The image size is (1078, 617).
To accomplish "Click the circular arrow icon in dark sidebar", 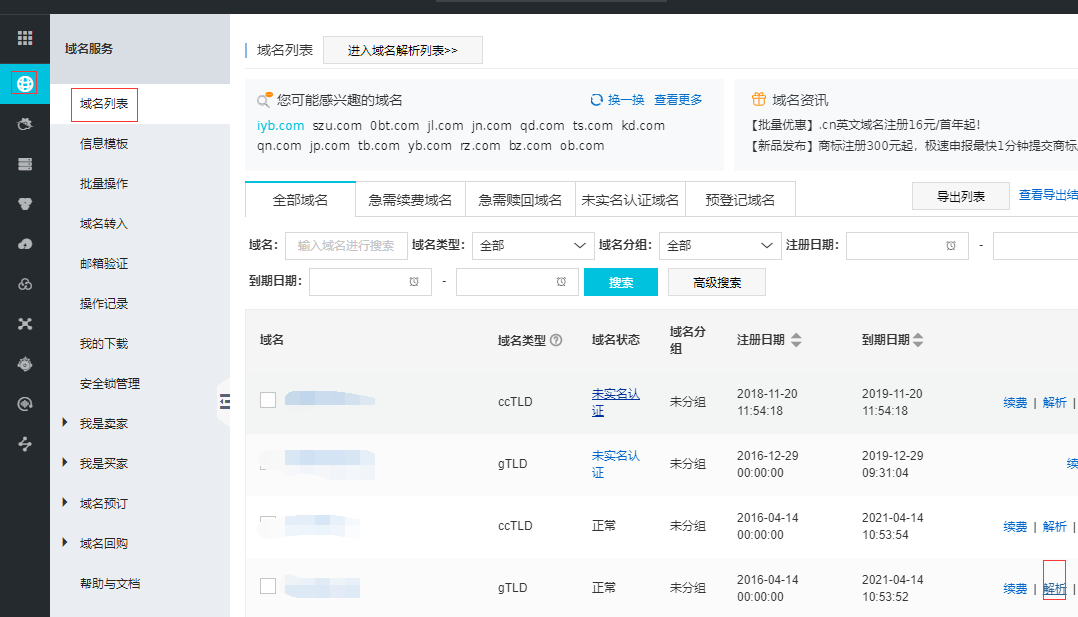I will point(25,404).
